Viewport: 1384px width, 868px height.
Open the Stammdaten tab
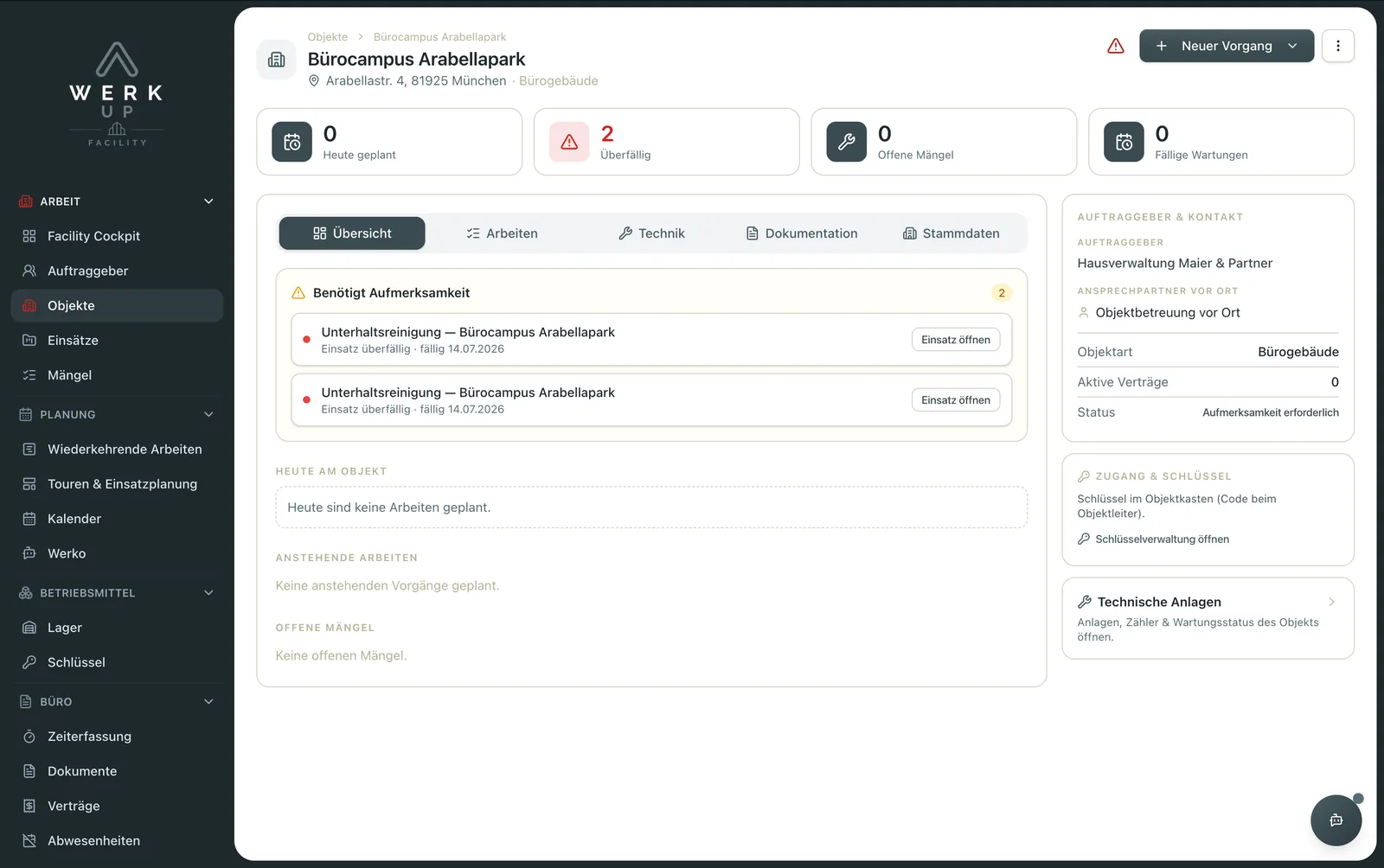point(951,233)
